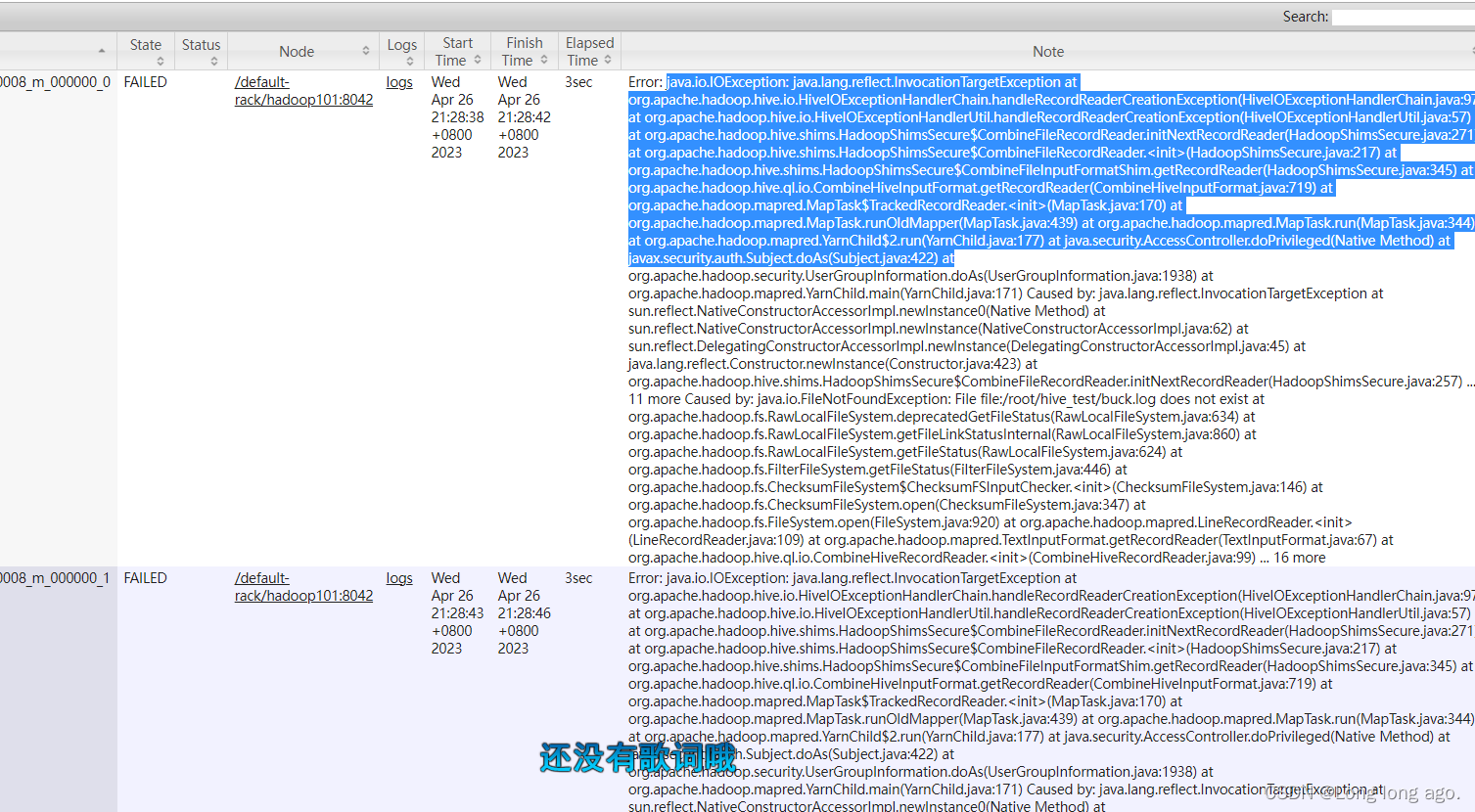Click the sort icon on Start Time column
Screen dimensions: 1475x812
(x=477, y=60)
